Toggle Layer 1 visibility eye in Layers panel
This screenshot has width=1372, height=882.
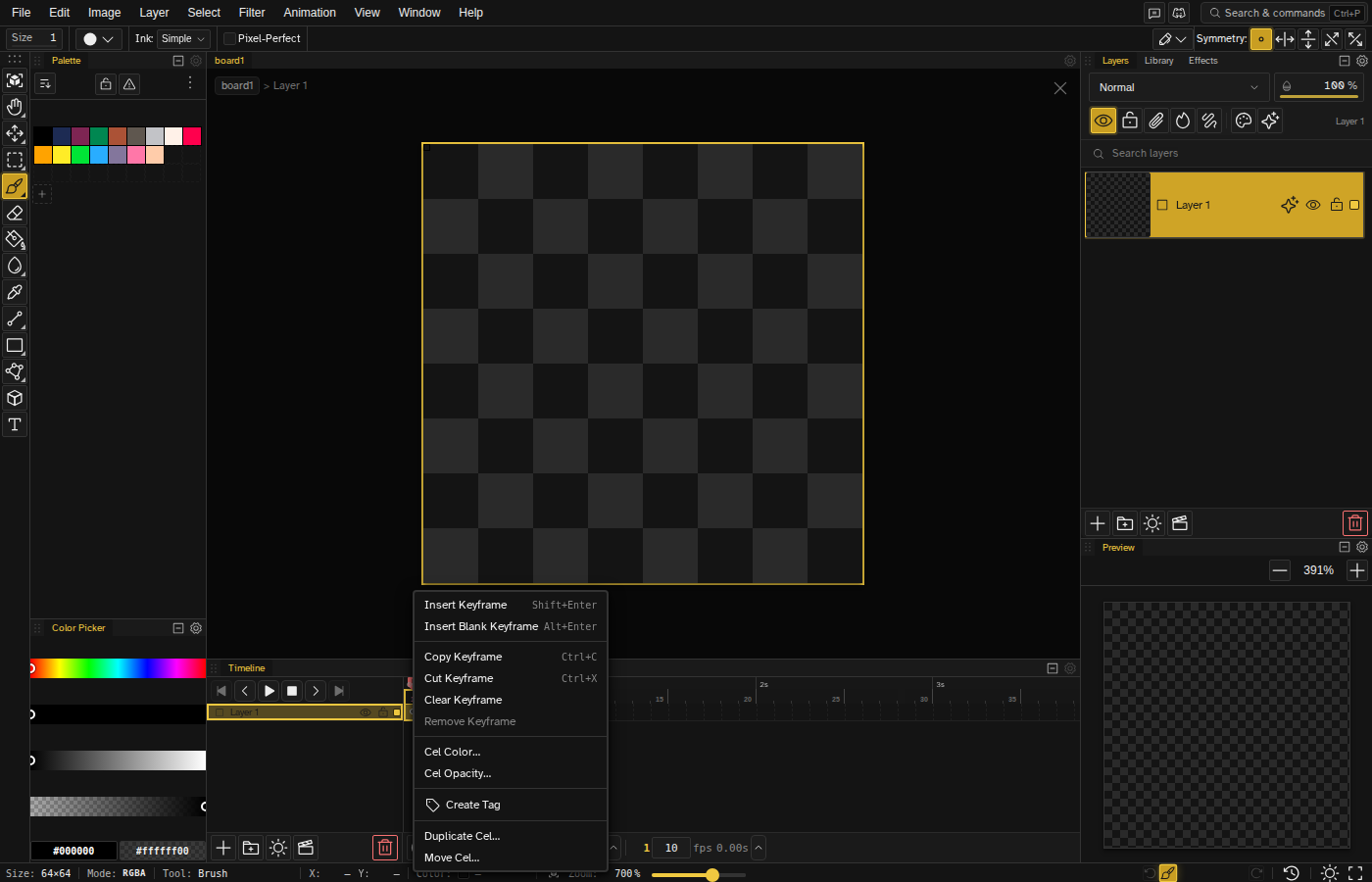click(1313, 205)
